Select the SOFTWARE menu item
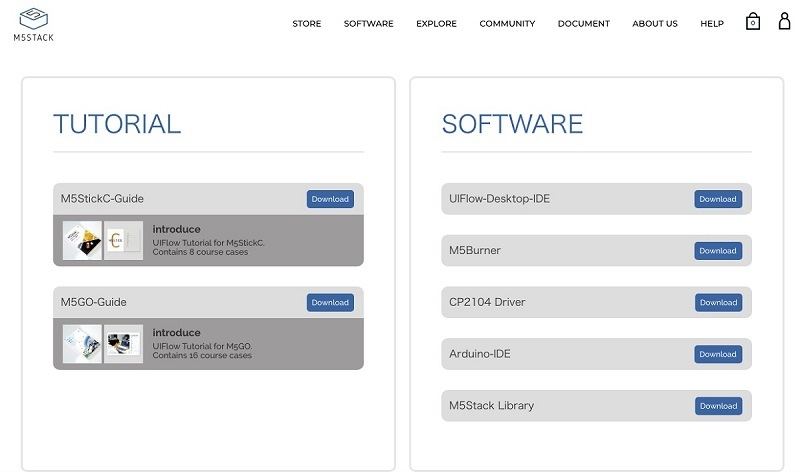Screen dimensions: 800x472 [368, 24]
